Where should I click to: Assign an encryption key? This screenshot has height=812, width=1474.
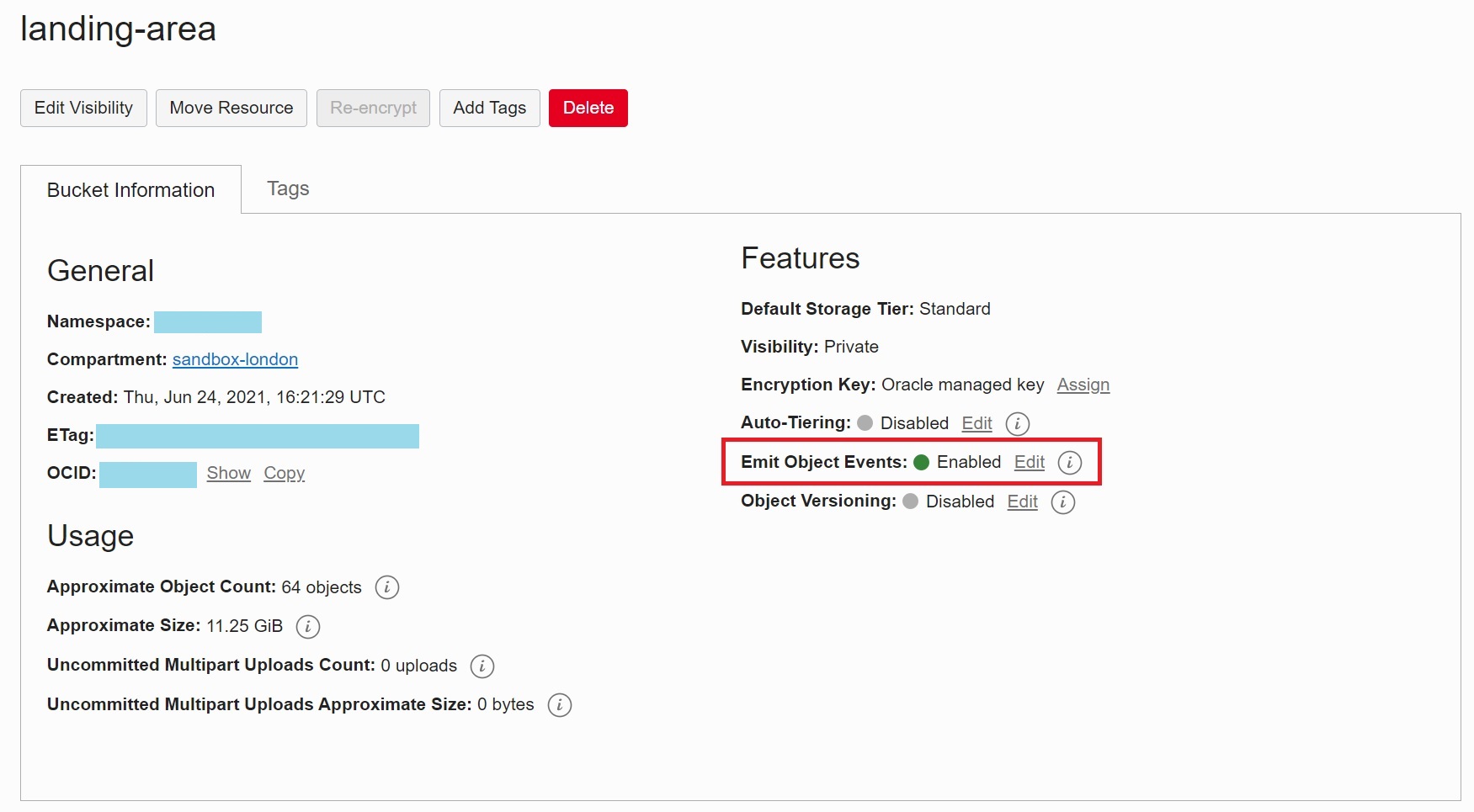tap(1083, 385)
